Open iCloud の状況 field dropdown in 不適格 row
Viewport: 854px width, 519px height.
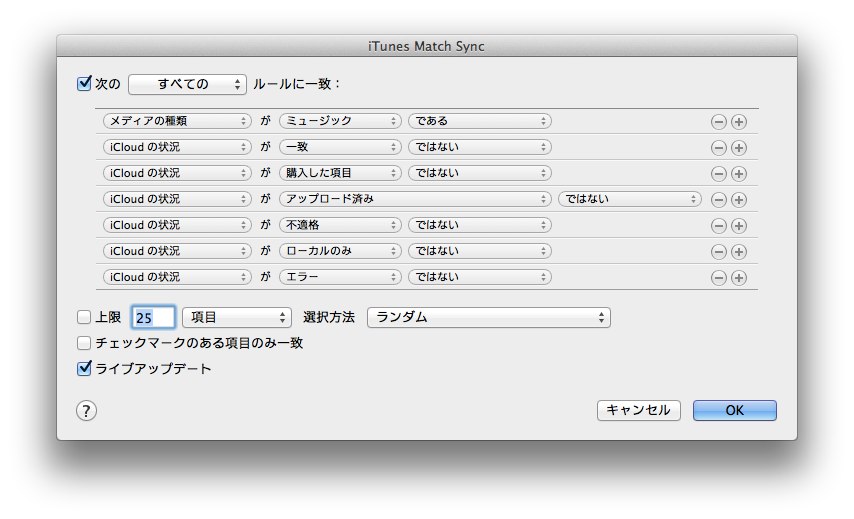click(177, 225)
